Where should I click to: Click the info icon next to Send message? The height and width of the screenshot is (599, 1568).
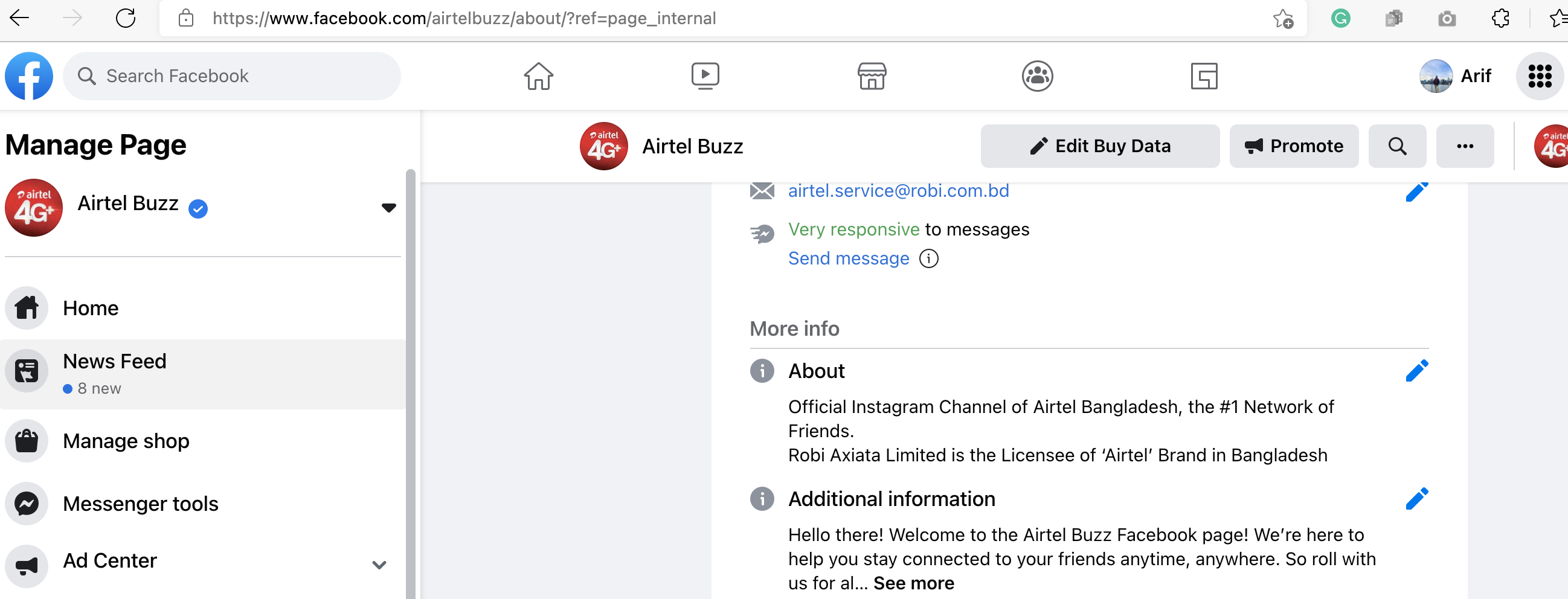(x=928, y=258)
